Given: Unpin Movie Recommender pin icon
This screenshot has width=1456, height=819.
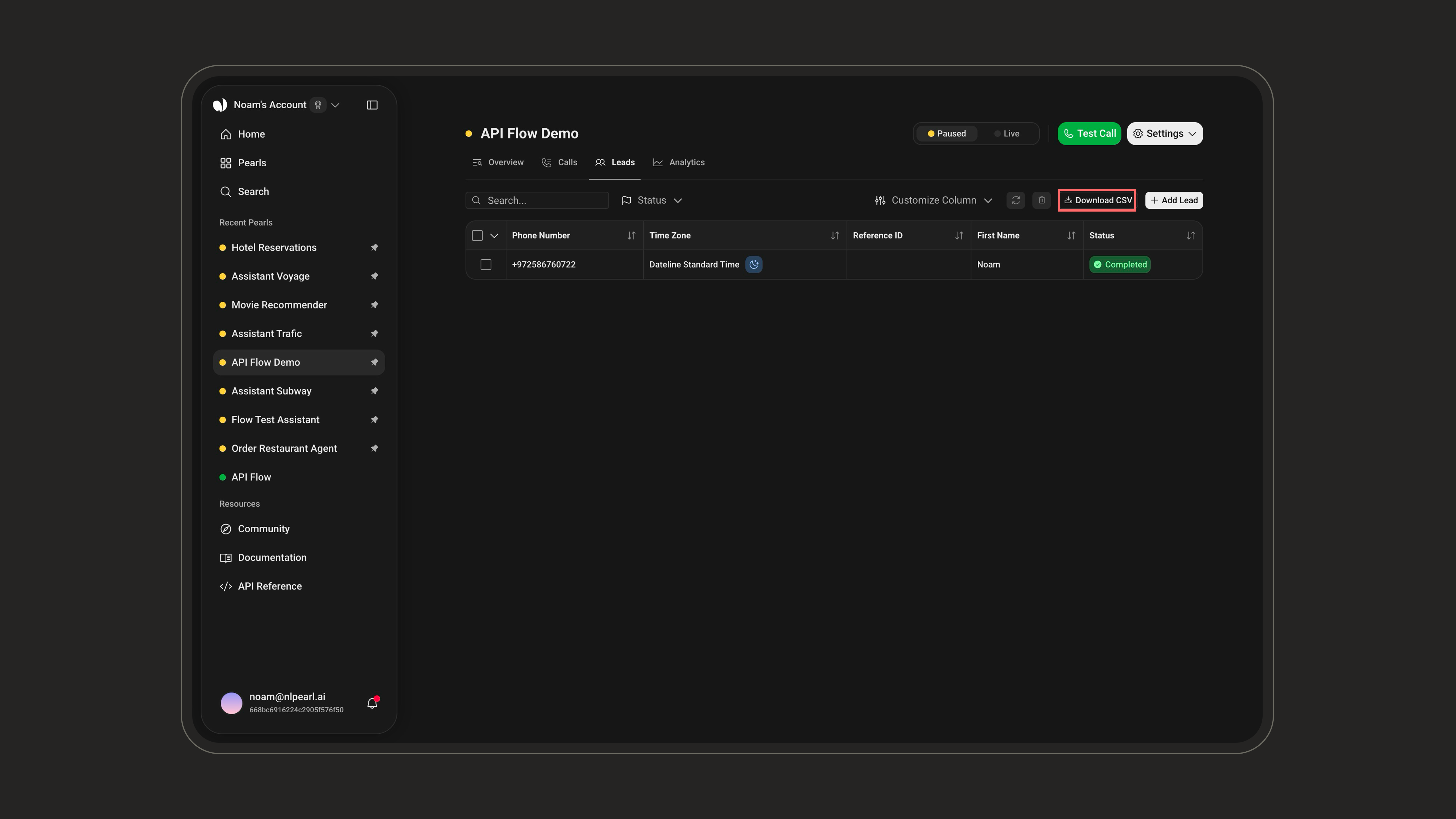Looking at the screenshot, I should [x=374, y=305].
